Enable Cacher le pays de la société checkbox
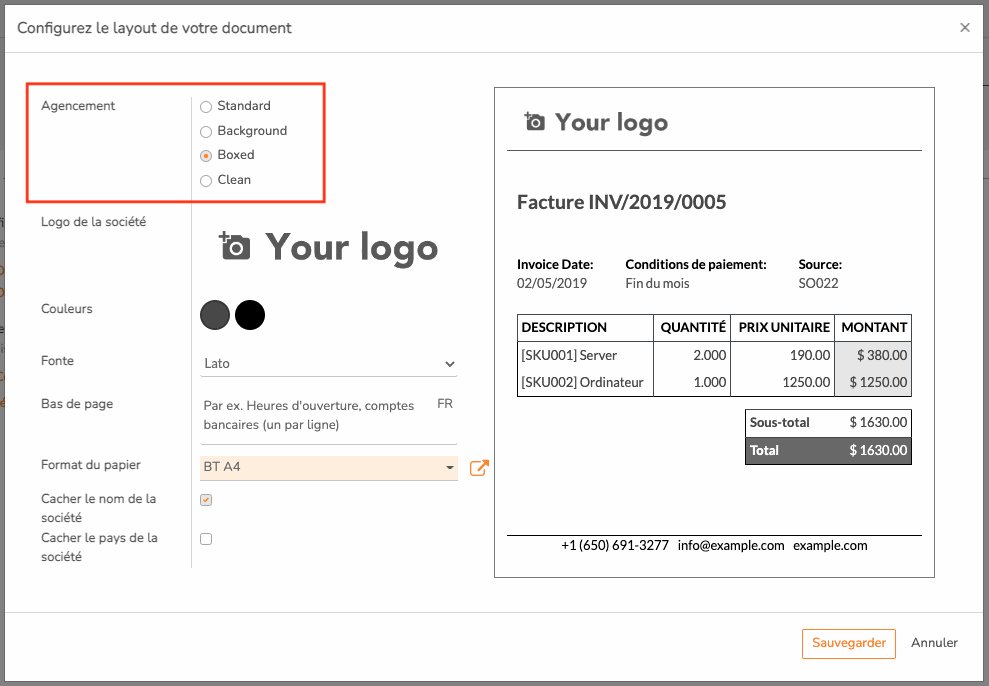This screenshot has width=989, height=686. coord(206,539)
